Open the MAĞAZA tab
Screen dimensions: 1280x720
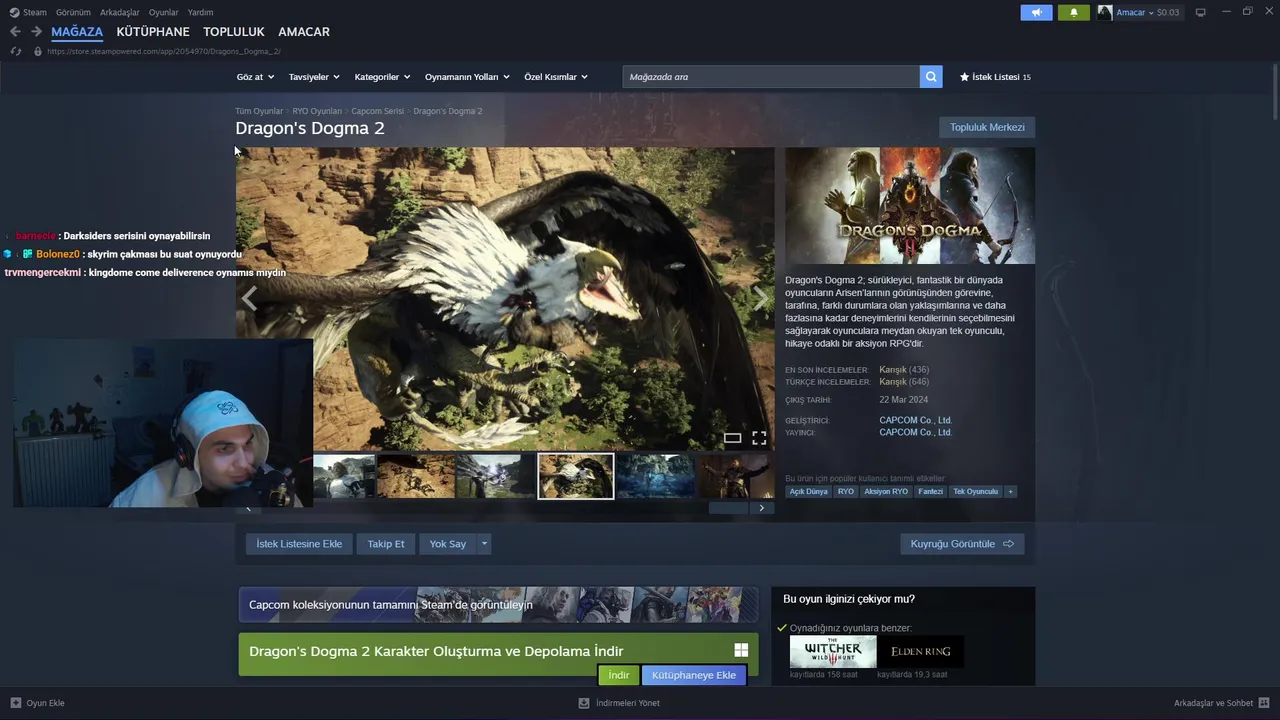(x=77, y=32)
